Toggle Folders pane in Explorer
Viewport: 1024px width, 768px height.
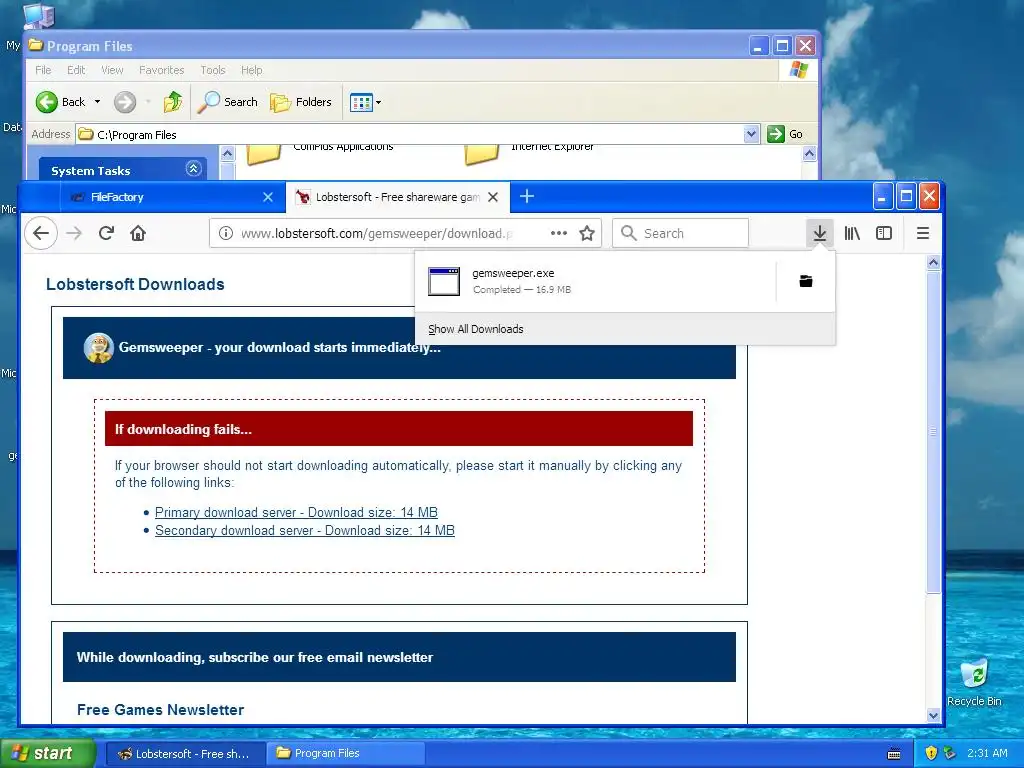301,102
